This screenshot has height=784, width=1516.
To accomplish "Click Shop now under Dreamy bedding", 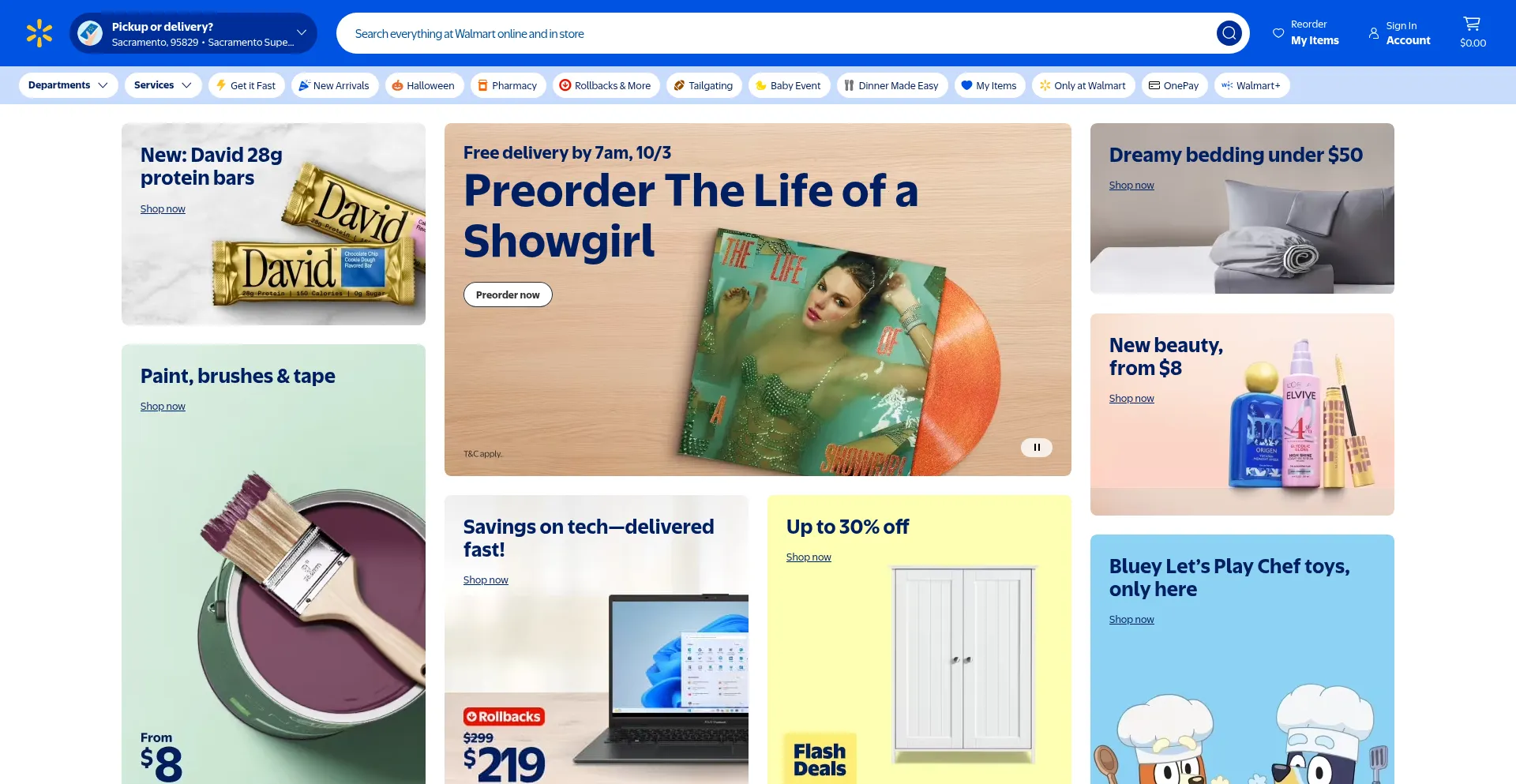I will coord(1131,186).
